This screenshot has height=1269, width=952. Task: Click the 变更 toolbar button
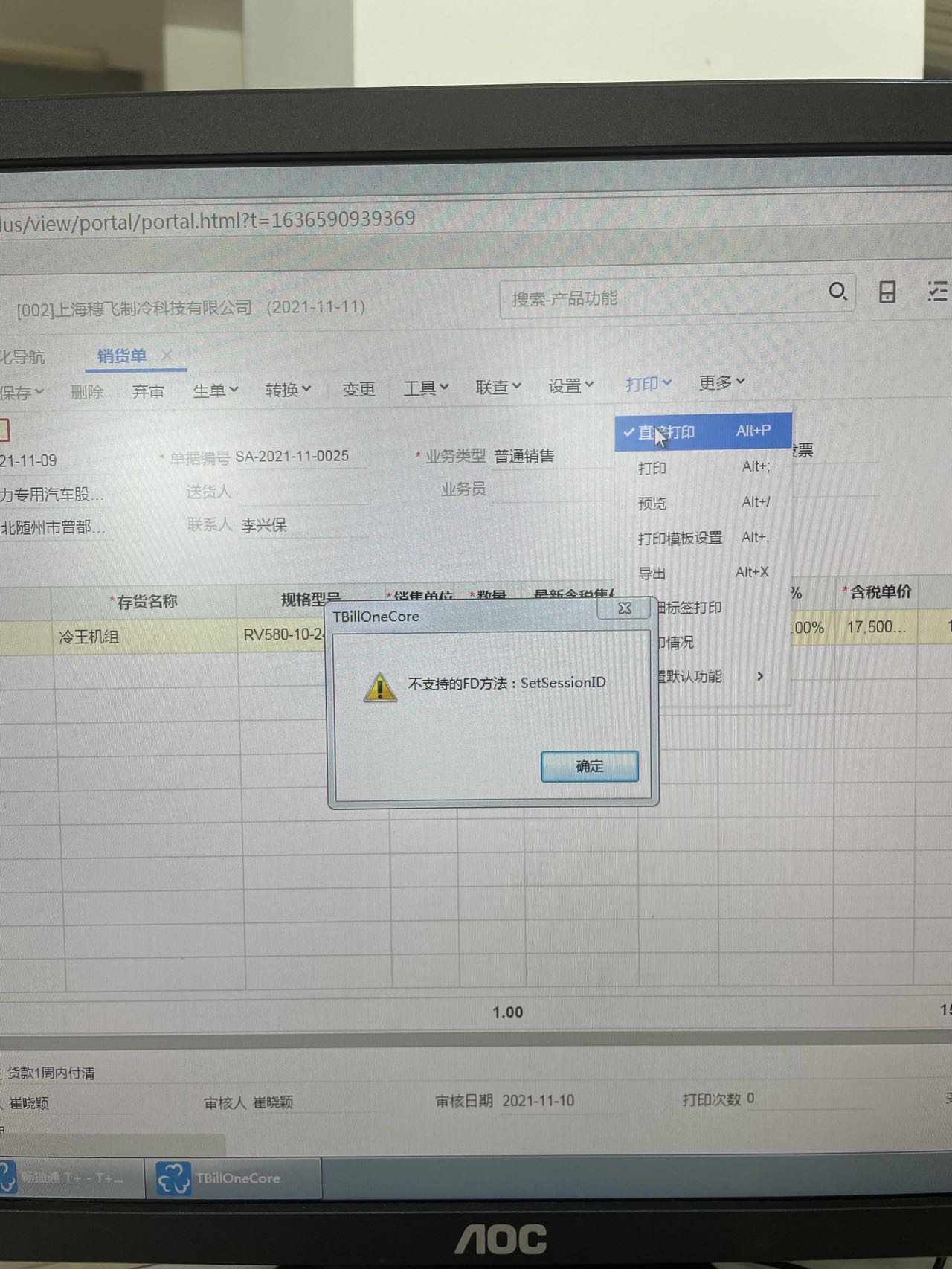click(358, 388)
